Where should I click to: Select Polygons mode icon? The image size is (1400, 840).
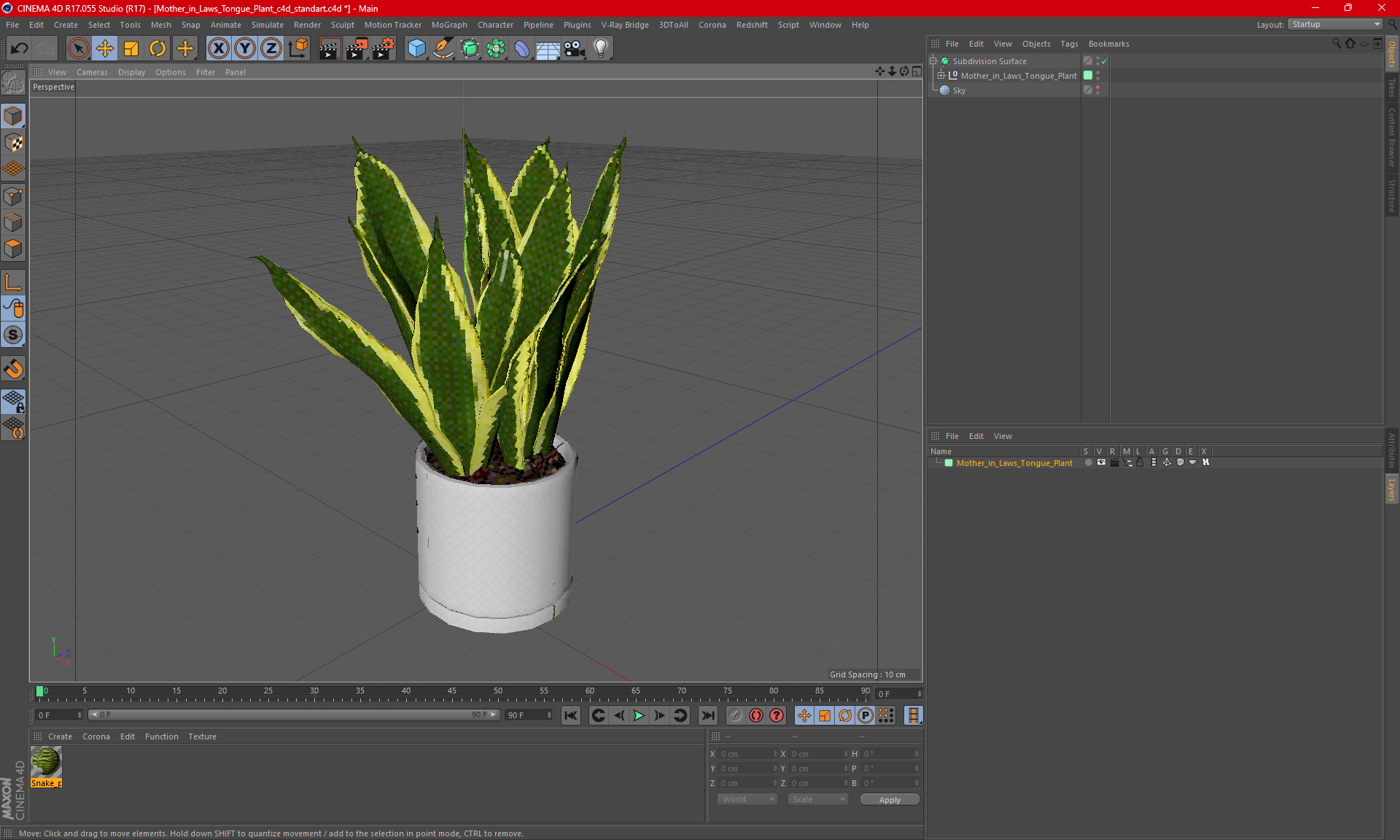(13, 249)
